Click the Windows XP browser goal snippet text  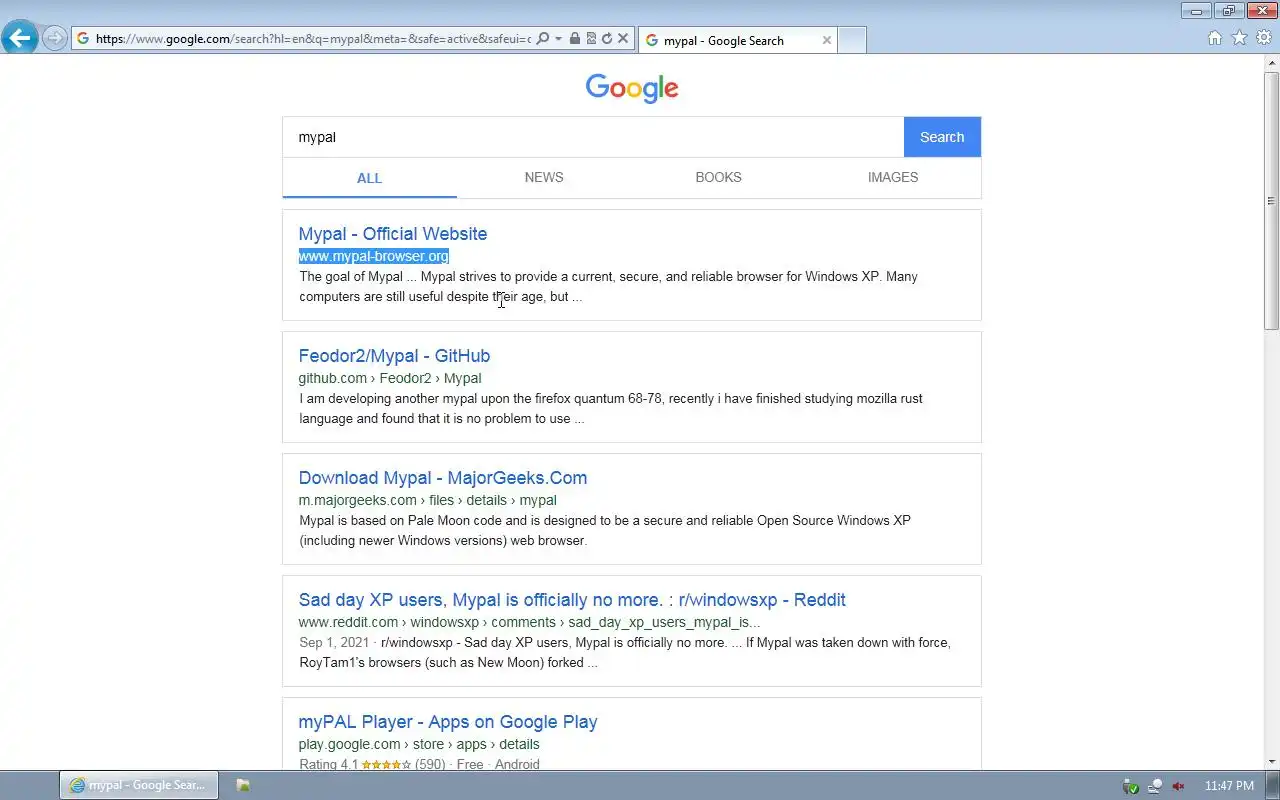pos(608,286)
